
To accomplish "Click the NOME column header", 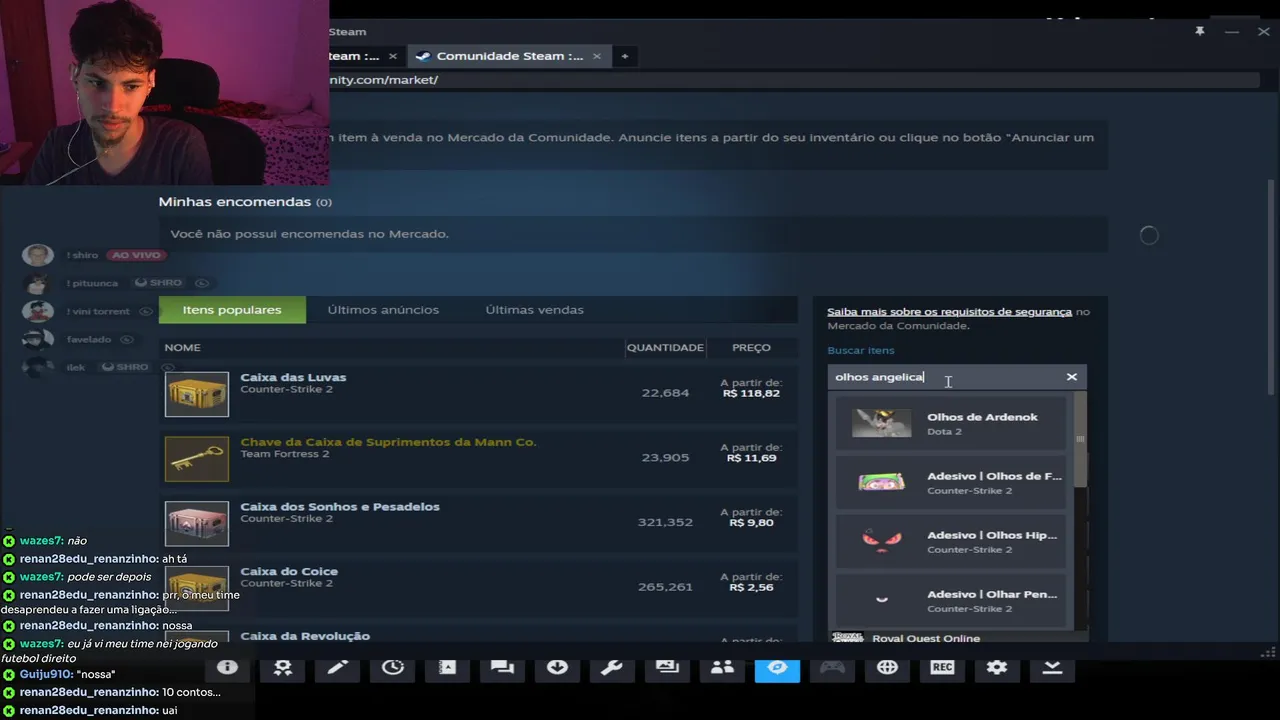I will pyautogui.click(x=182, y=347).
